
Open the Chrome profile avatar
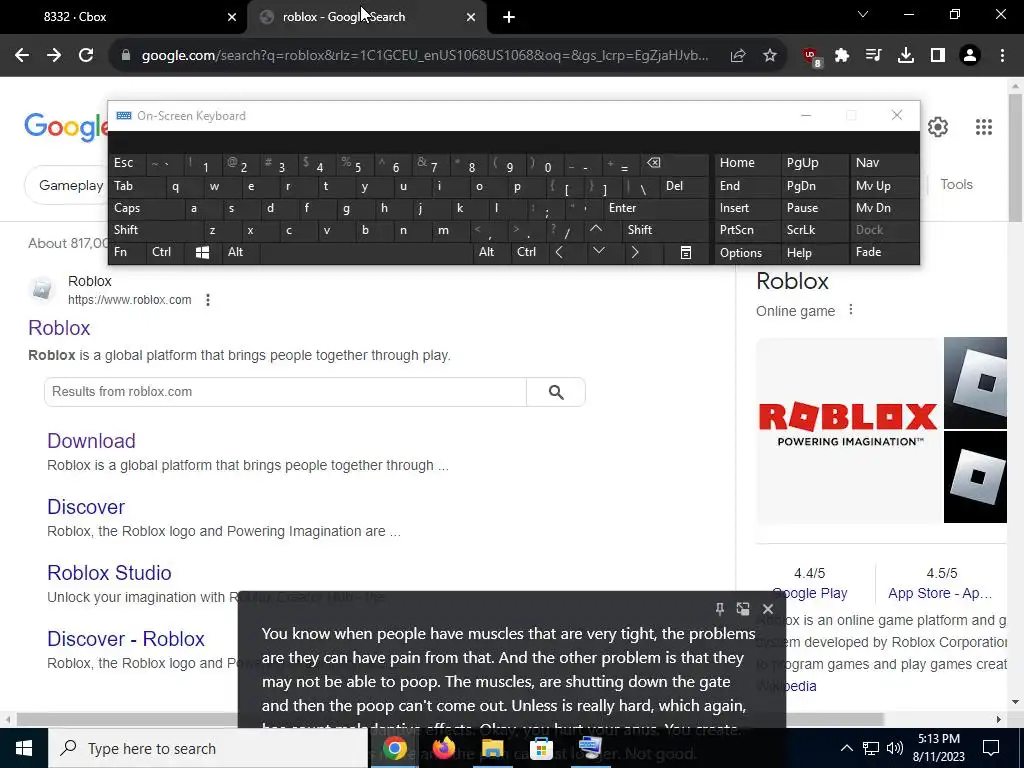(x=970, y=56)
